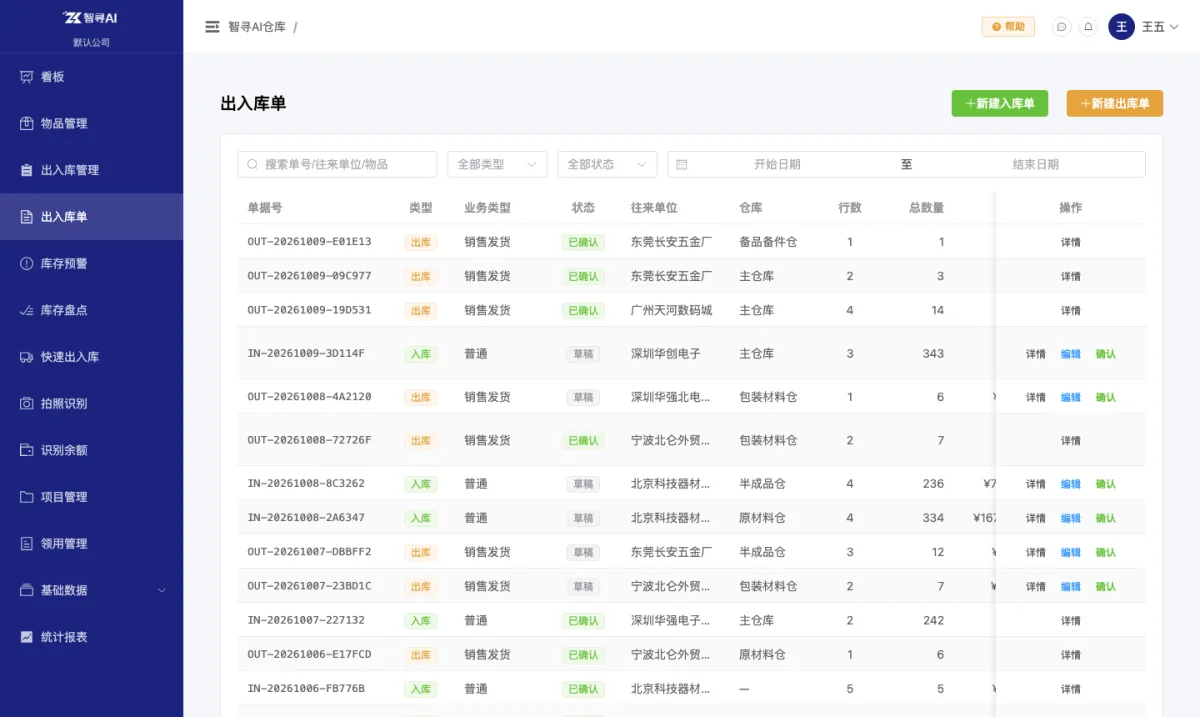Click the 统计报表 chart icon
Image resolution: width=1200 pixels, height=717 pixels.
27,637
